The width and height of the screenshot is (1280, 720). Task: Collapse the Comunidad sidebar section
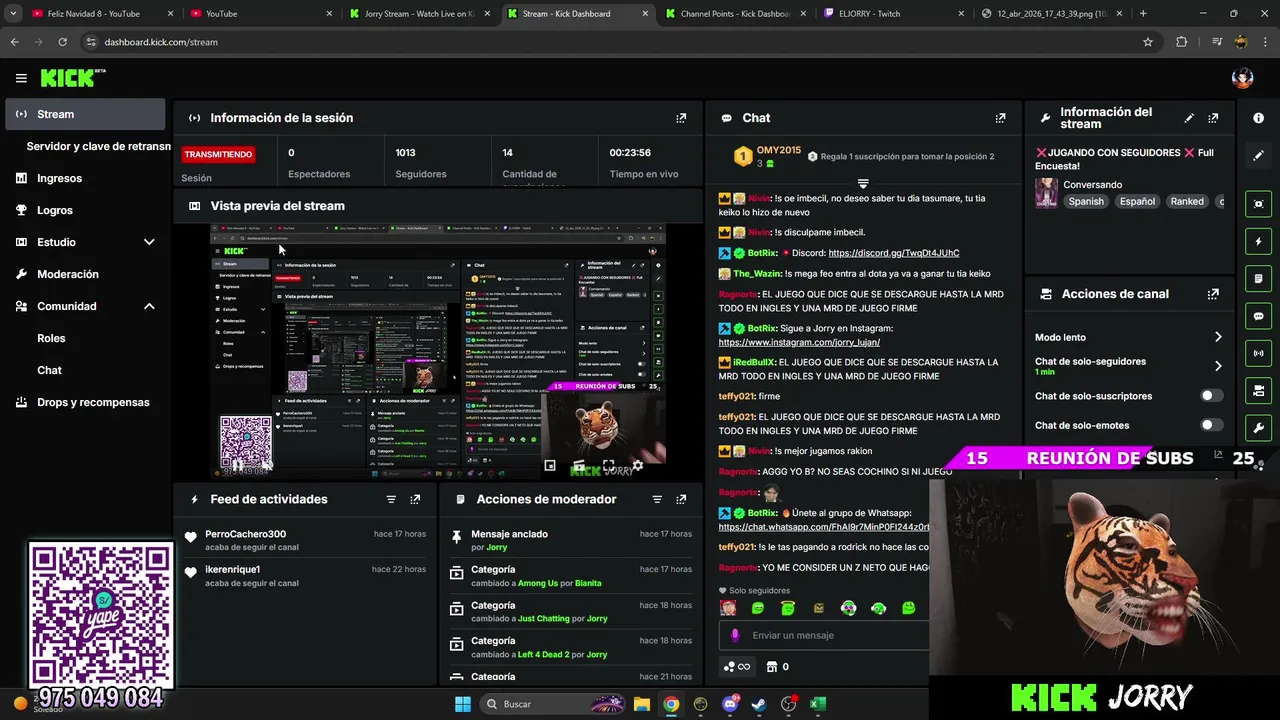(x=149, y=306)
